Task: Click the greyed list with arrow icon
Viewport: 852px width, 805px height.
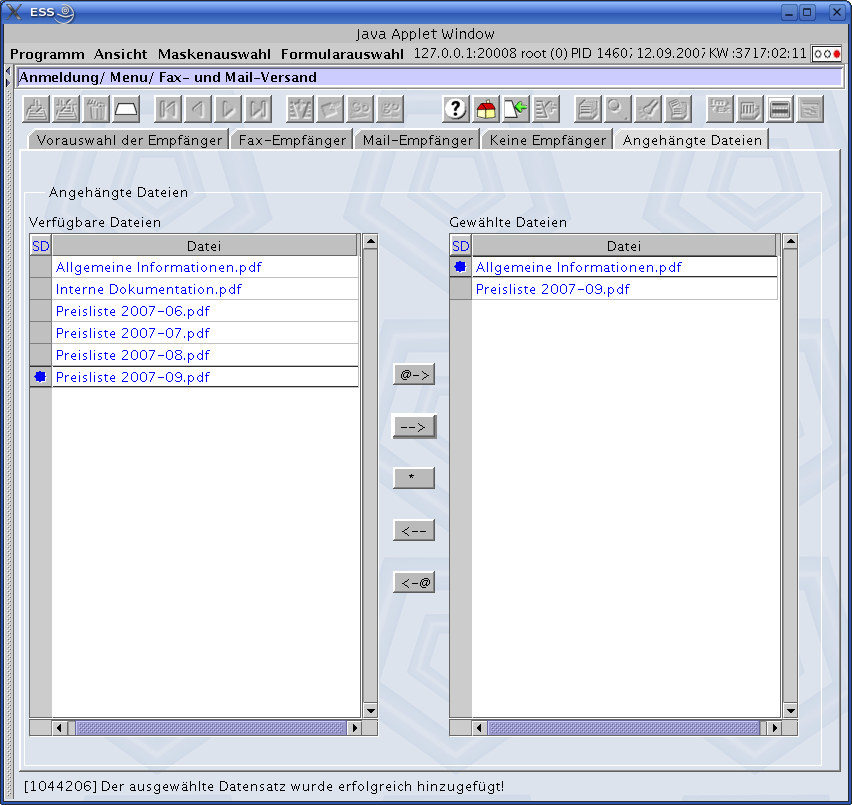Action: tap(546, 109)
